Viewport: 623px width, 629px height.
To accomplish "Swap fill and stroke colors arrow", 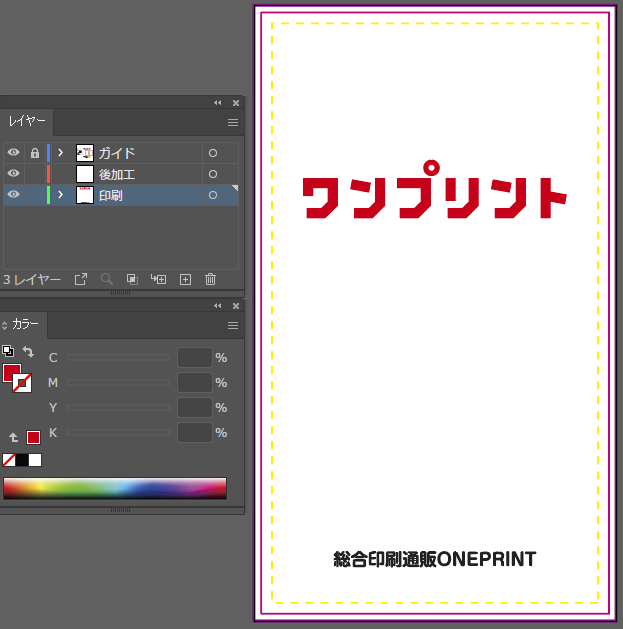I will coord(28,352).
